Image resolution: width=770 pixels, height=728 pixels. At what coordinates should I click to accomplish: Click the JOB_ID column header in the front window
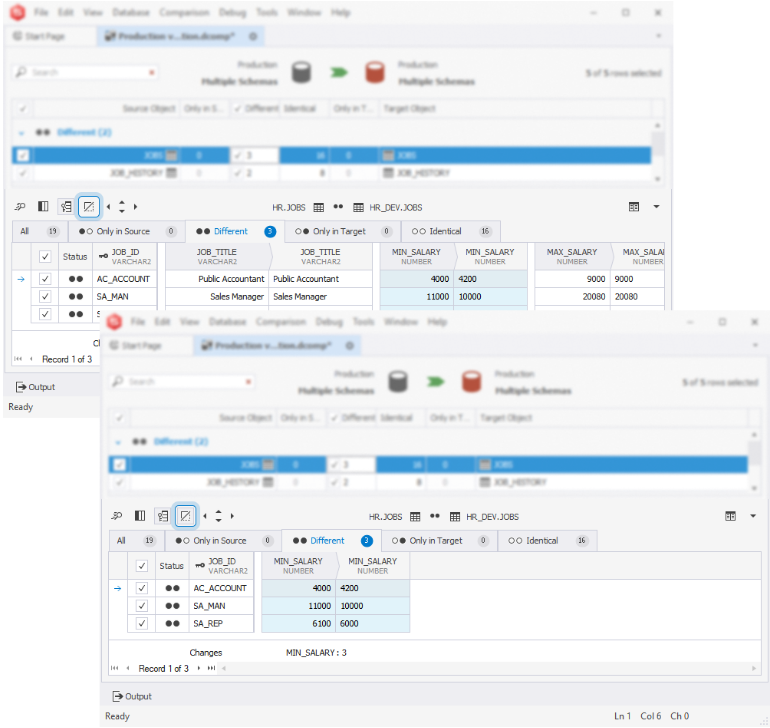(222, 566)
